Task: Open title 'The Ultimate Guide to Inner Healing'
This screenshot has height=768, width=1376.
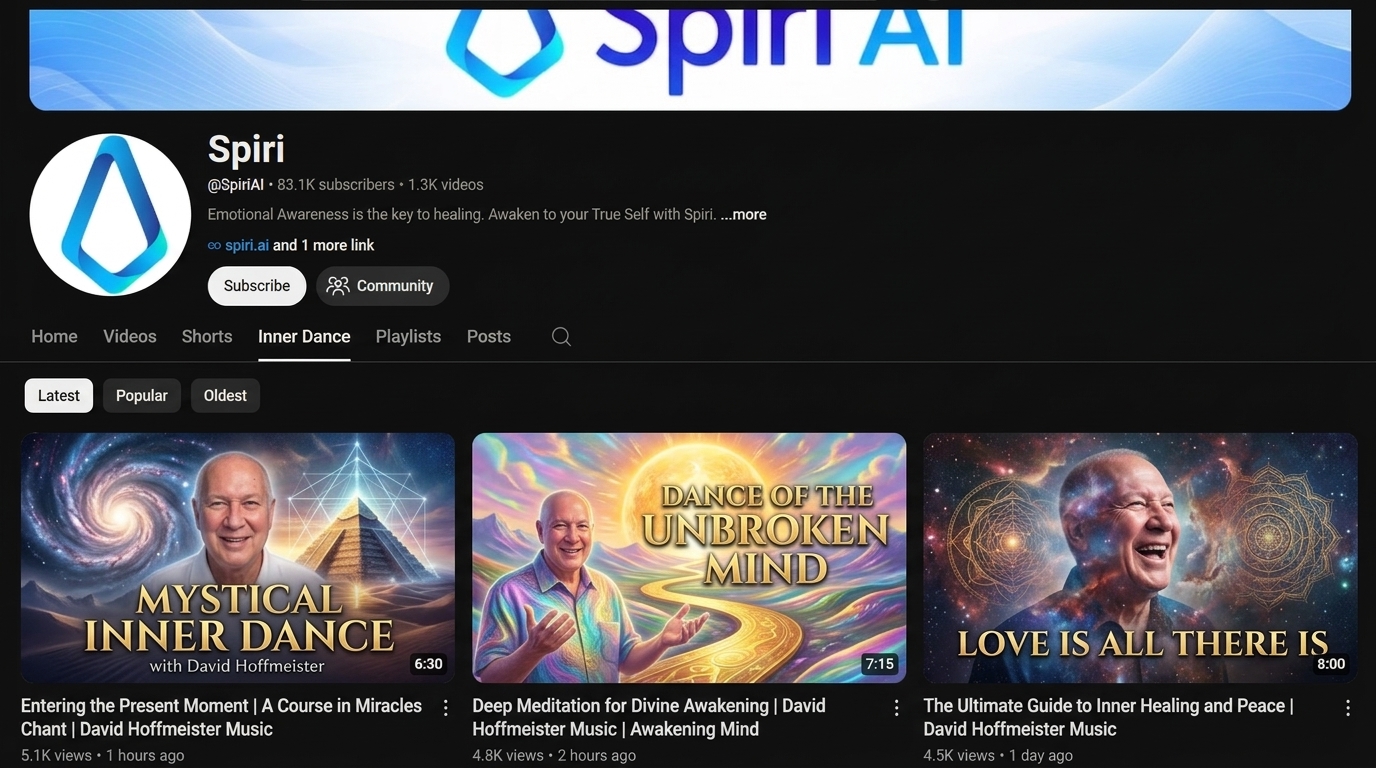Action: point(1108,718)
